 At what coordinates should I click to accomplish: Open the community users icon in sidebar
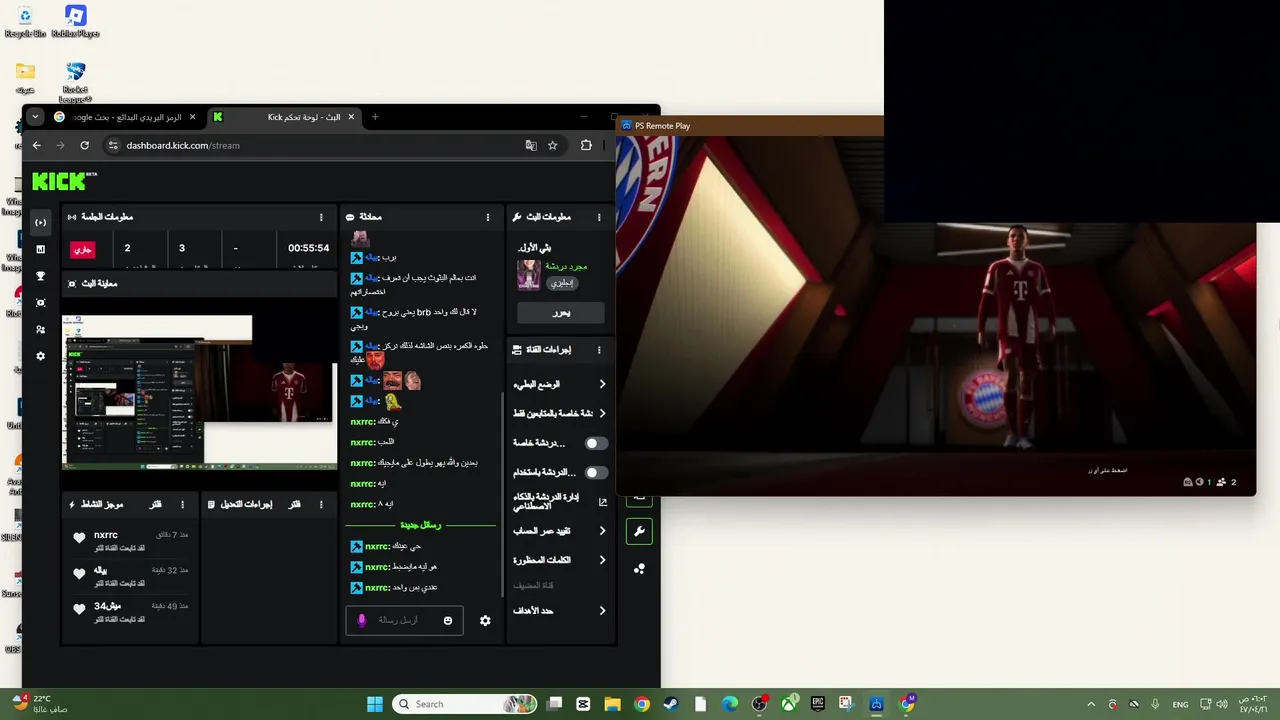[x=40, y=329]
